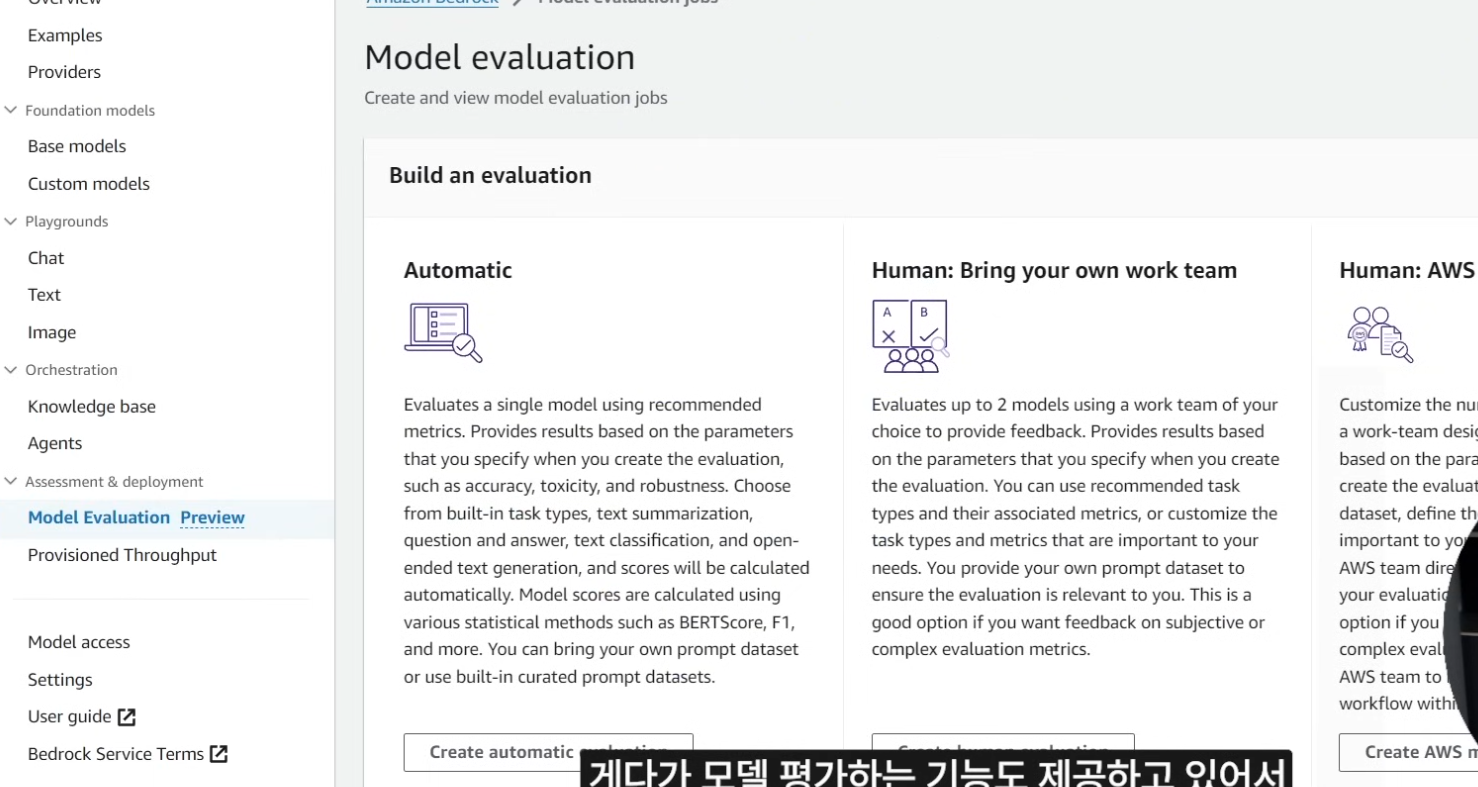Open Knowledge base page
Image resolution: width=1478 pixels, height=787 pixels.
pos(92,406)
